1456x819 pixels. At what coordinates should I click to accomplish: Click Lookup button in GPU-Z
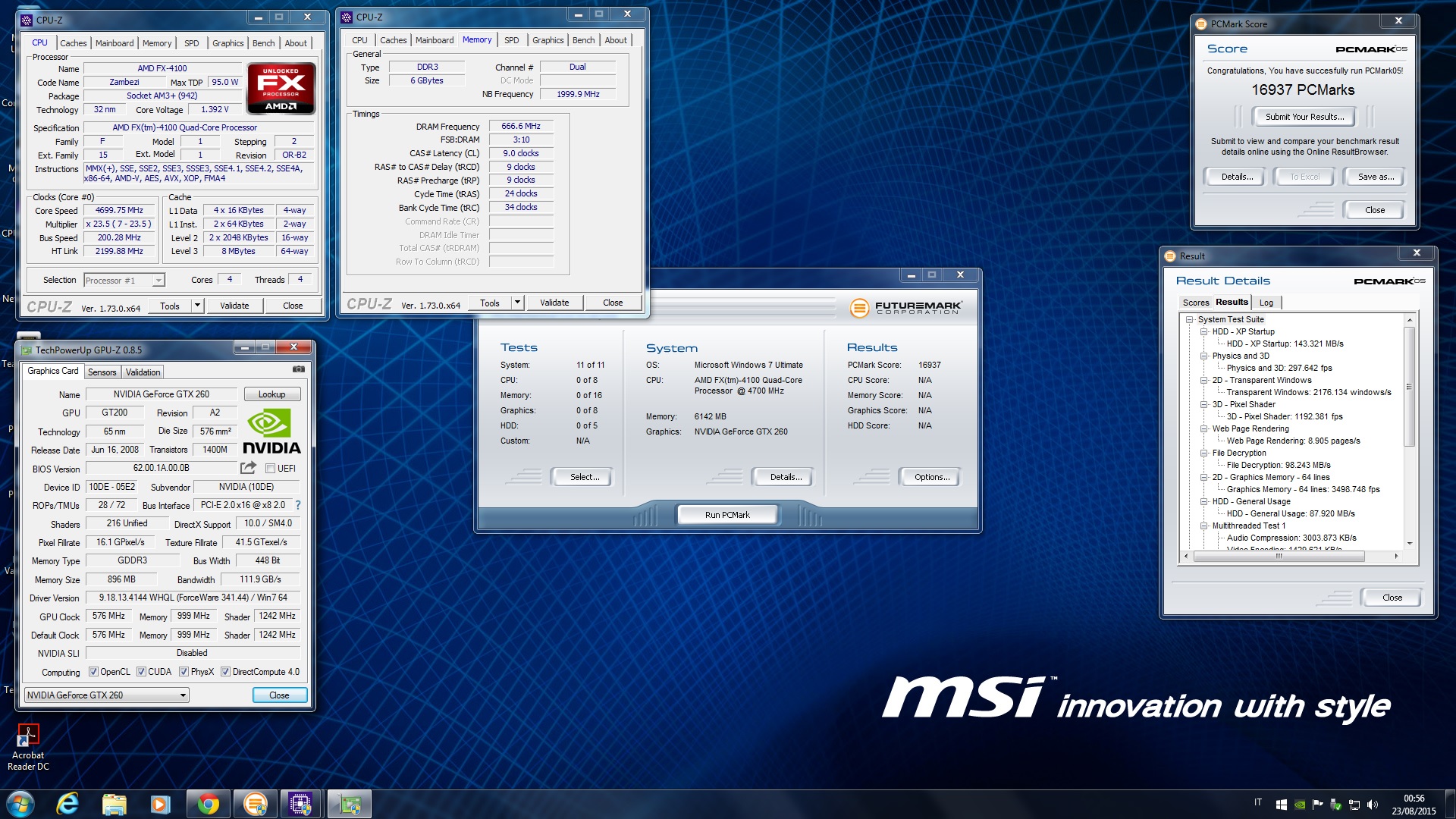[271, 394]
